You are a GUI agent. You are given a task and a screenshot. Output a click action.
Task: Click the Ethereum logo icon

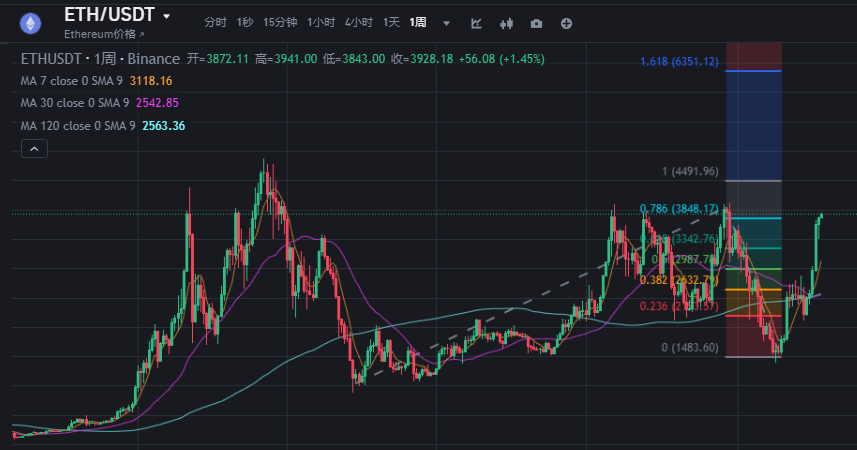coord(32,22)
